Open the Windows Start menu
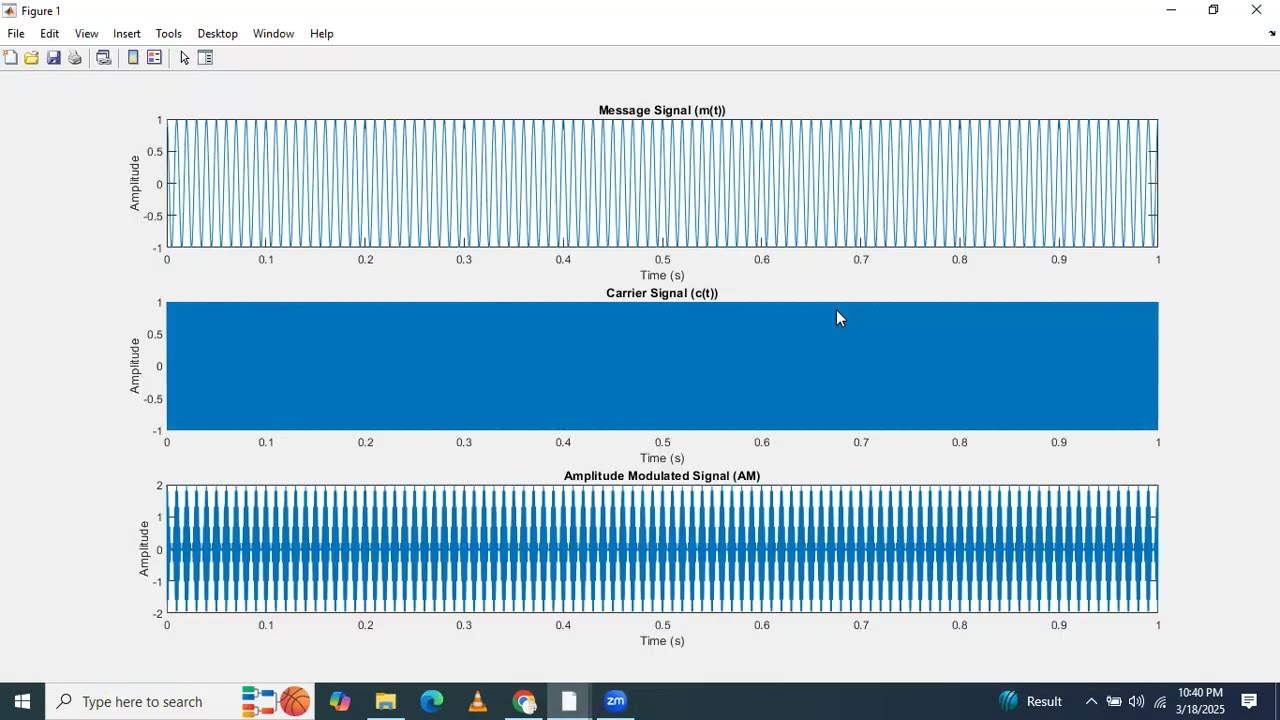Screen dimensions: 1280x720 tap(22, 702)
